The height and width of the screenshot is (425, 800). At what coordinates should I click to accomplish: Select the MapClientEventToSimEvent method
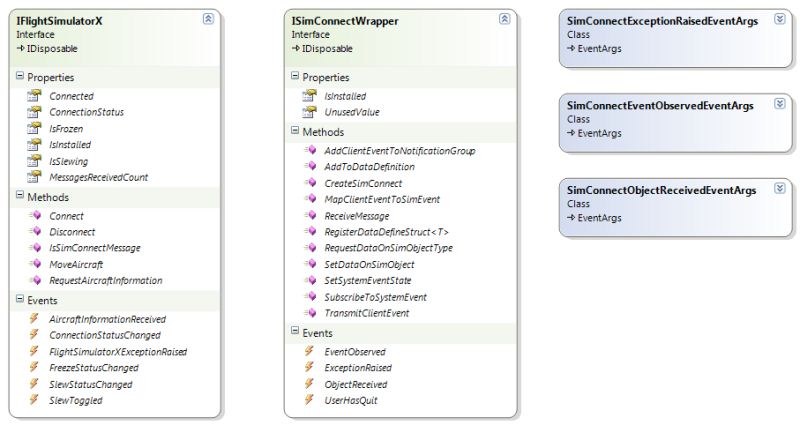pos(382,199)
